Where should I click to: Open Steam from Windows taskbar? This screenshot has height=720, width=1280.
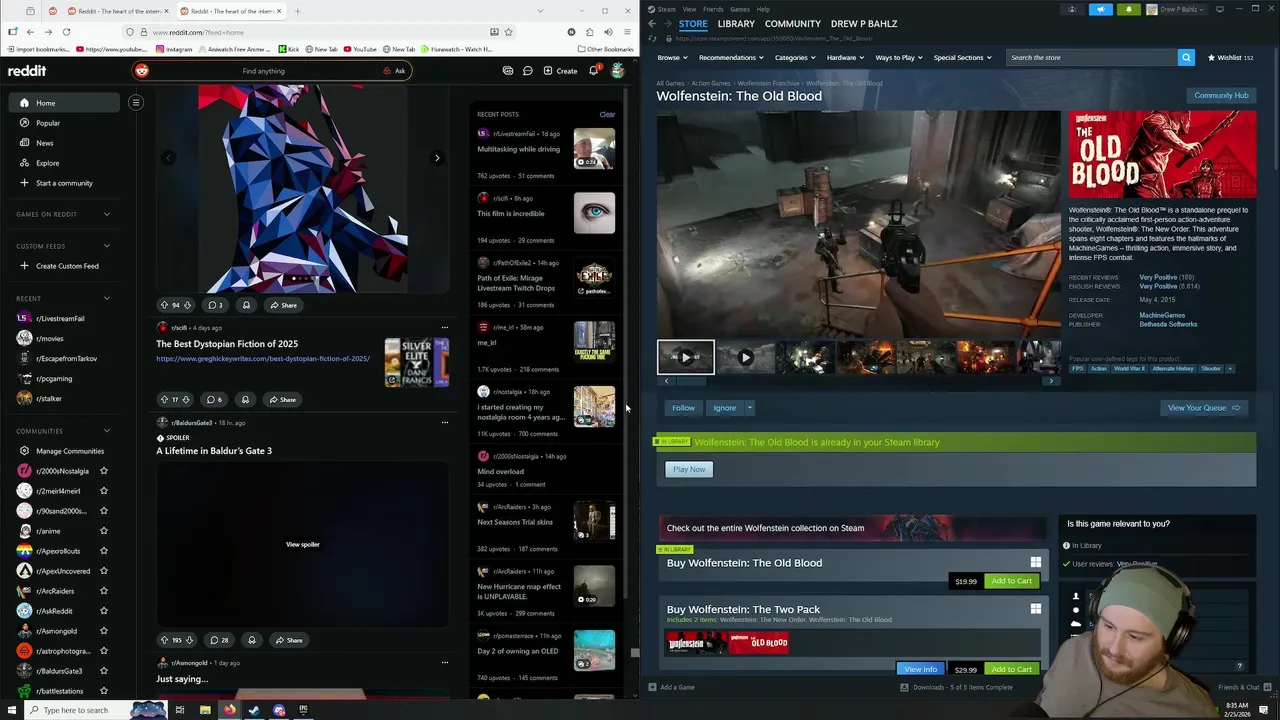pyautogui.click(x=254, y=710)
